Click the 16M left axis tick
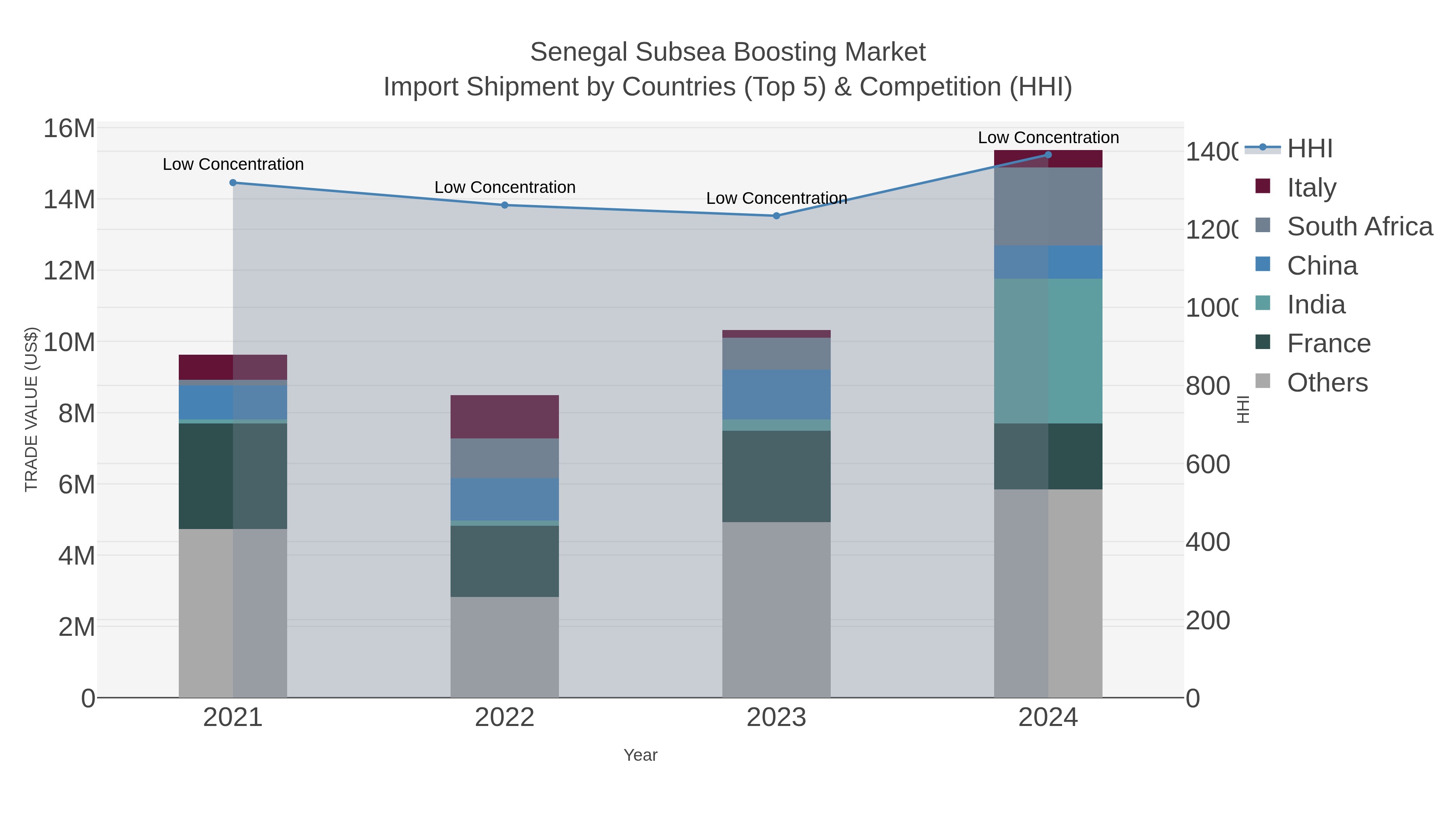 point(69,128)
